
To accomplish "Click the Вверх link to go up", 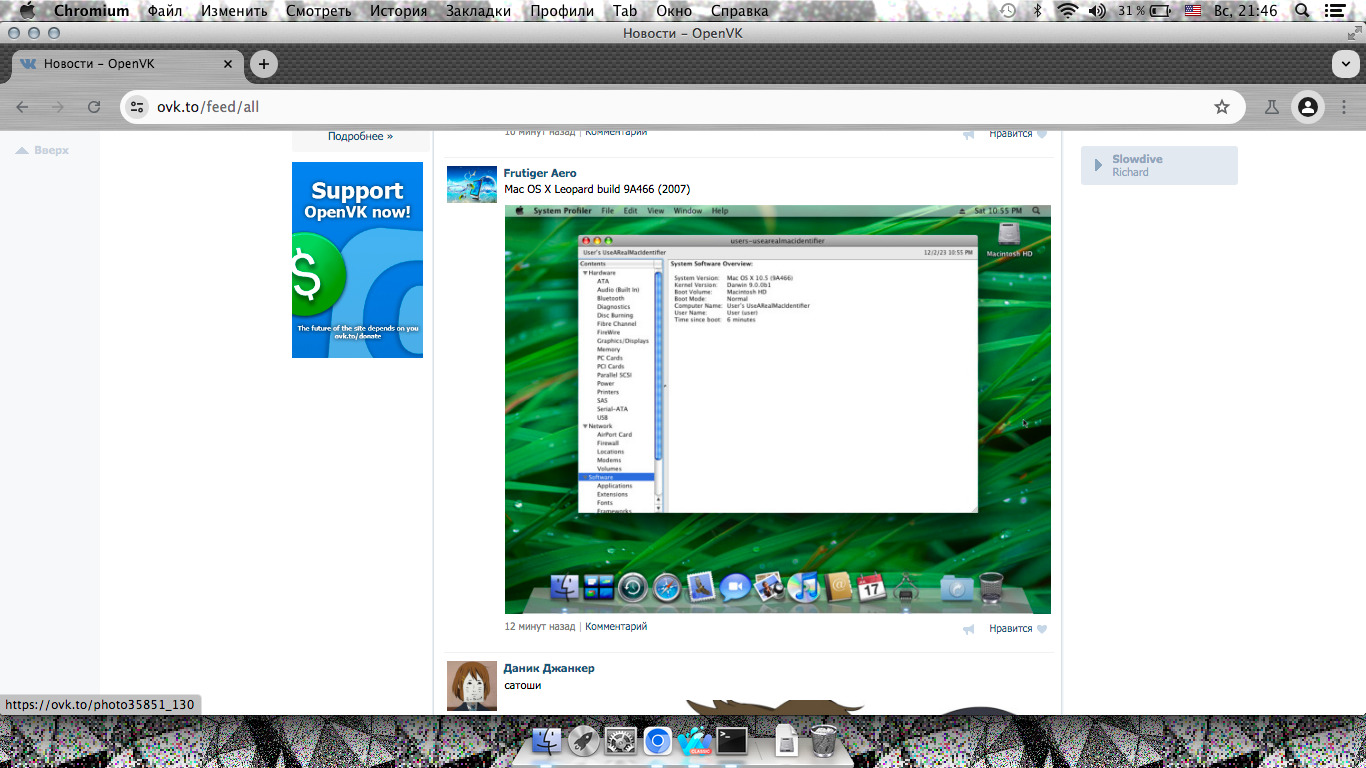I will click(x=42, y=150).
